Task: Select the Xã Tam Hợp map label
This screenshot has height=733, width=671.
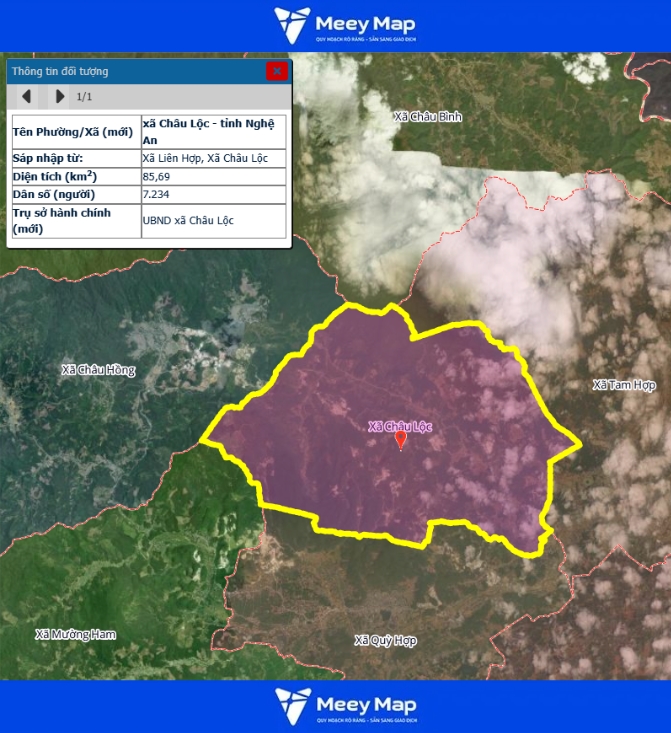Action: click(623, 385)
